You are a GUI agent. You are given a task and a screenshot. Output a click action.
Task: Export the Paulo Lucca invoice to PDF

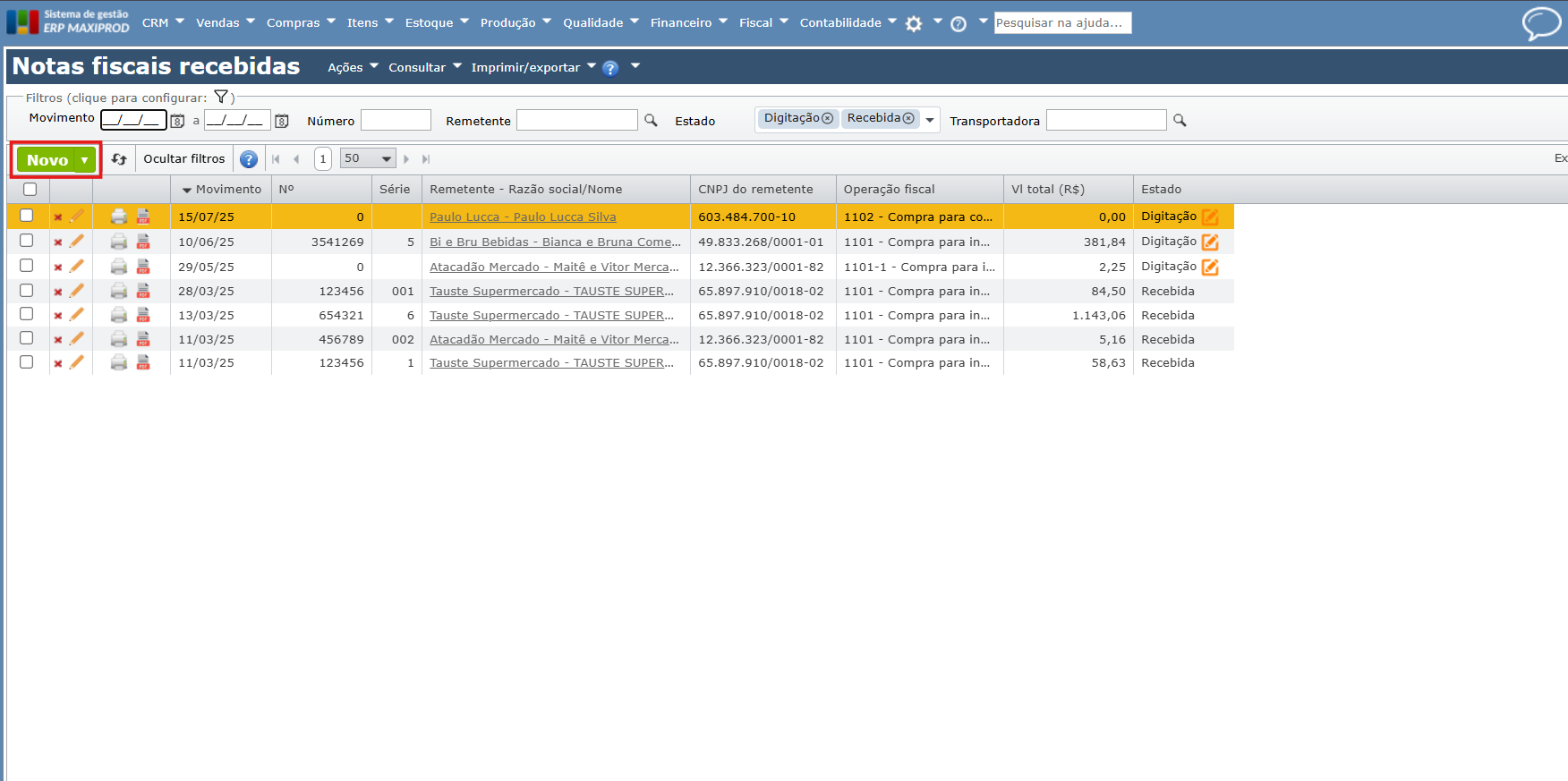click(x=143, y=216)
